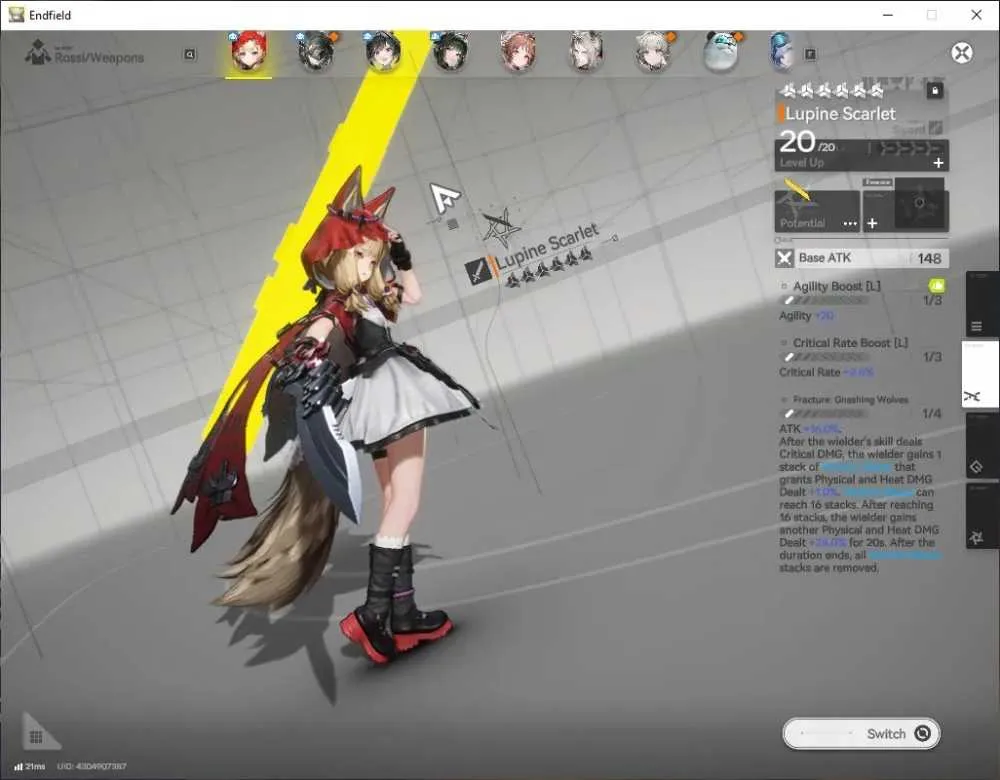Open the highlighted weapon side tab

[x=980, y=374]
